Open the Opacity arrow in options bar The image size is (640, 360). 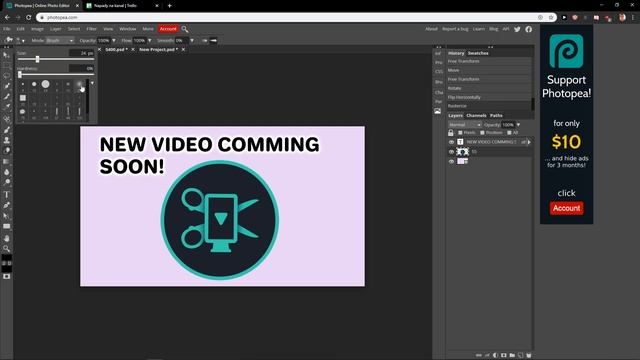pyautogui.click(x=113, y=40)
